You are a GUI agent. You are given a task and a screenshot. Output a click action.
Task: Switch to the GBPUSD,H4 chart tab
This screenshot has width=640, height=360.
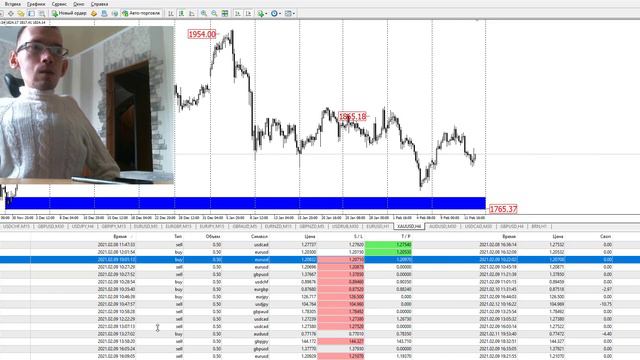(x=512, y=226)
